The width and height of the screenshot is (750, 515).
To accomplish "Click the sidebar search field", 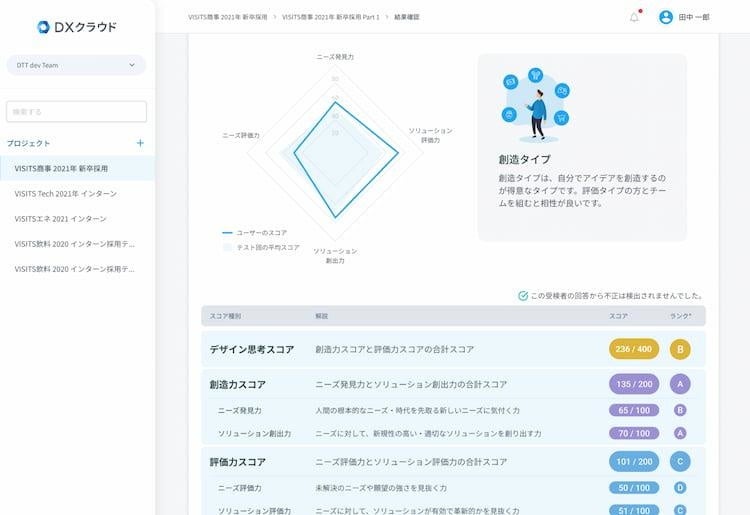I will tap(77, 111).
